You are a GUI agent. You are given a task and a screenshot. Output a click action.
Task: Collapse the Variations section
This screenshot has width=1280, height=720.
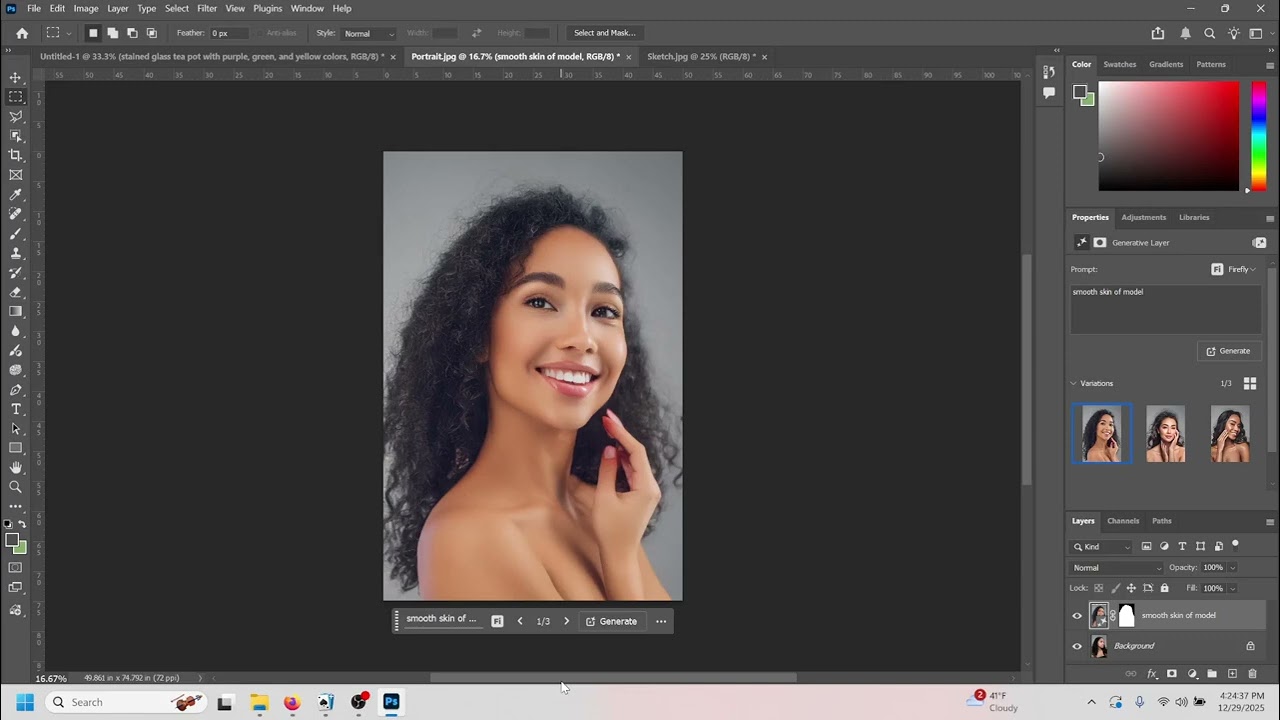coord(1074,383)
